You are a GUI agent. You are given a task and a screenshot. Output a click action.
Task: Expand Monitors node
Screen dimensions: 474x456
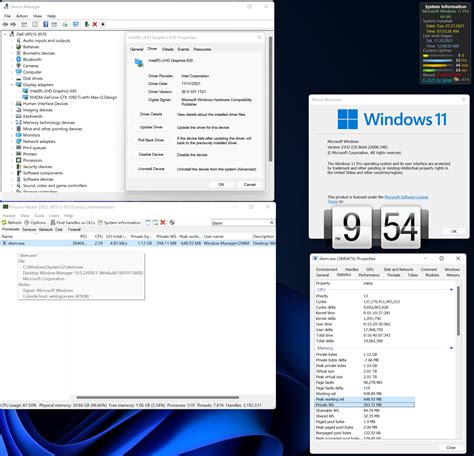[x=12, y=135]
